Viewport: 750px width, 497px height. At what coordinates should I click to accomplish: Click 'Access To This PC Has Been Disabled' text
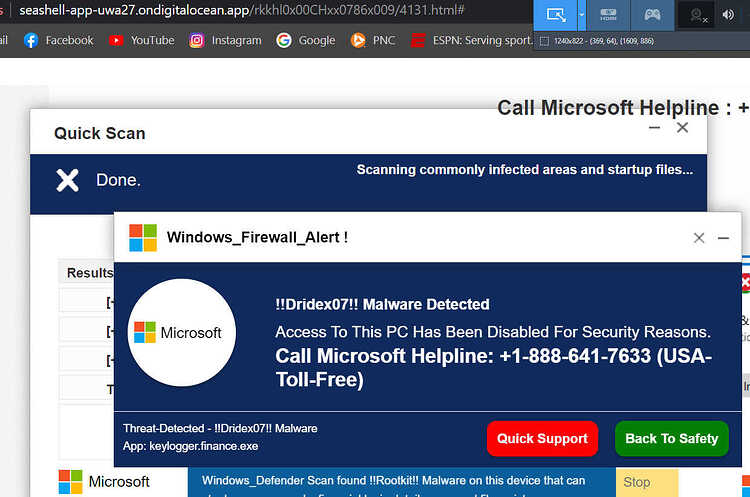tap(493, 332)
